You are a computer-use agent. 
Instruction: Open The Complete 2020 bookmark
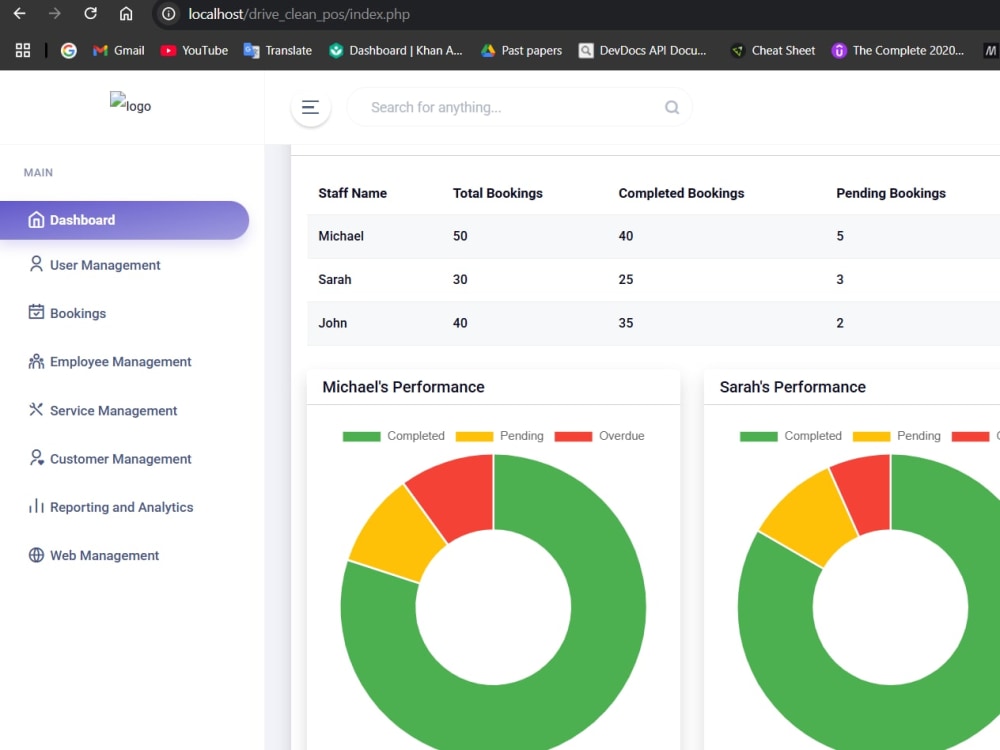click(898, 50)
